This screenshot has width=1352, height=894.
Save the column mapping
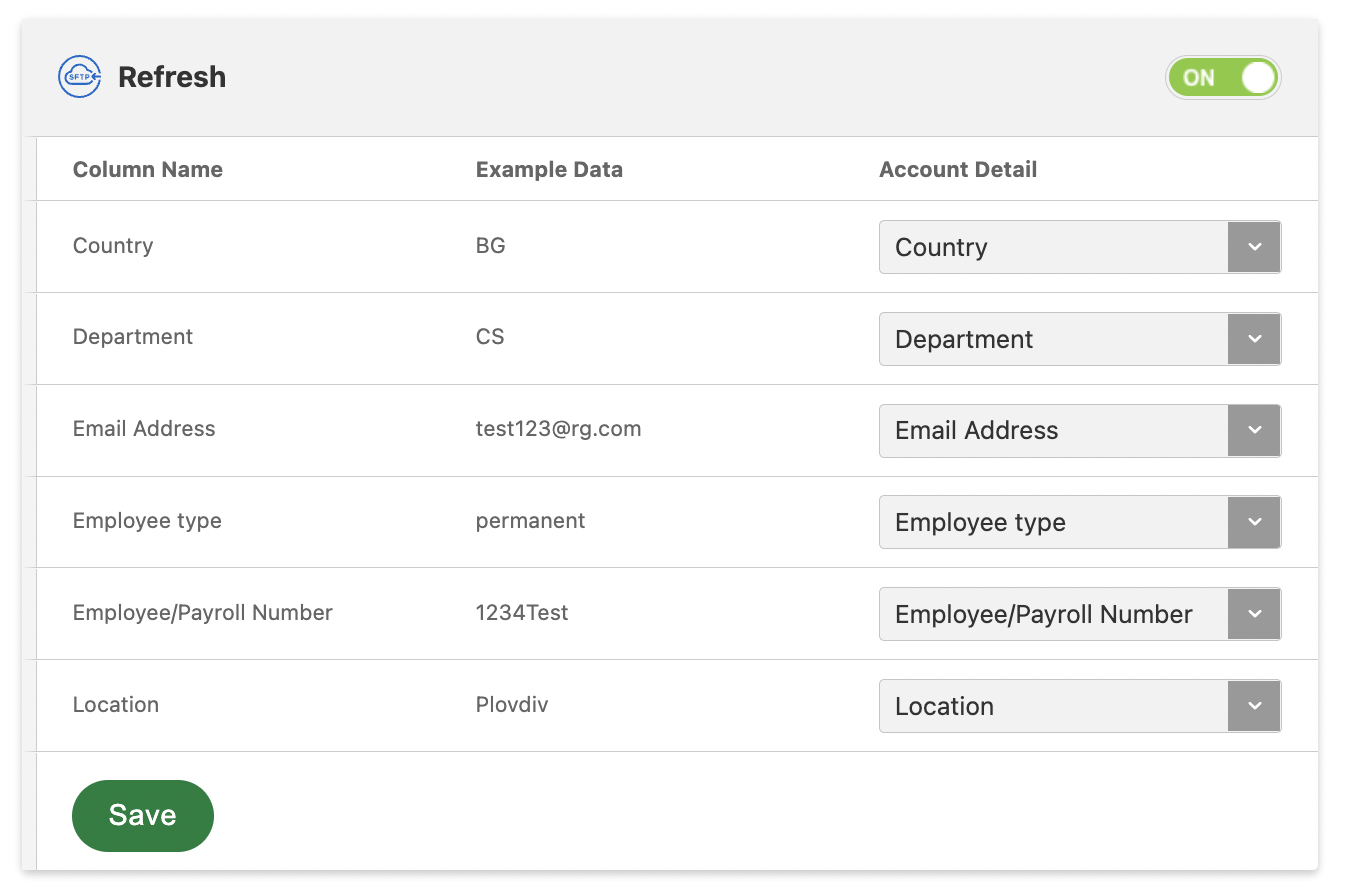click(143, 816)
